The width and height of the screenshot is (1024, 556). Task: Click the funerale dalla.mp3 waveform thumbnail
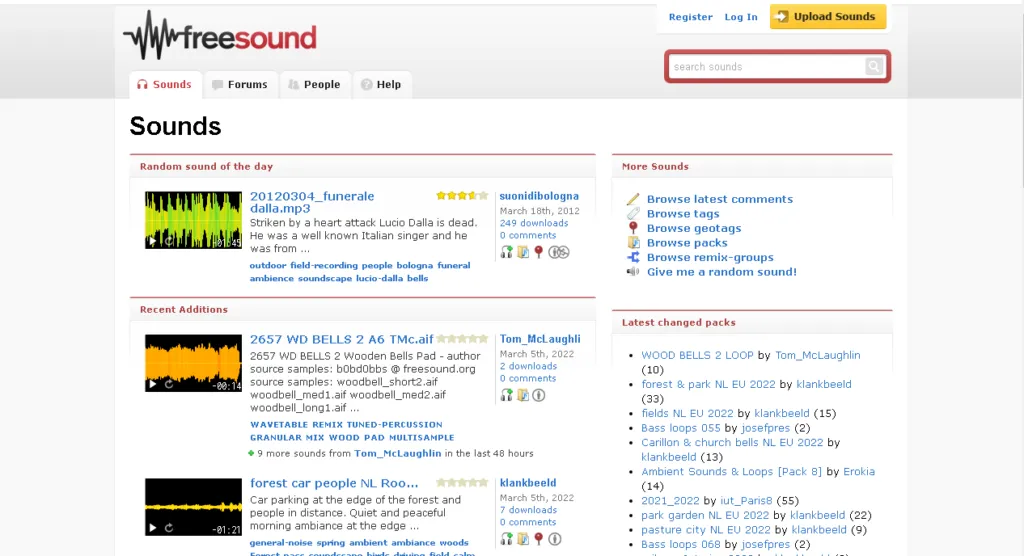click(x=193, y=220)
